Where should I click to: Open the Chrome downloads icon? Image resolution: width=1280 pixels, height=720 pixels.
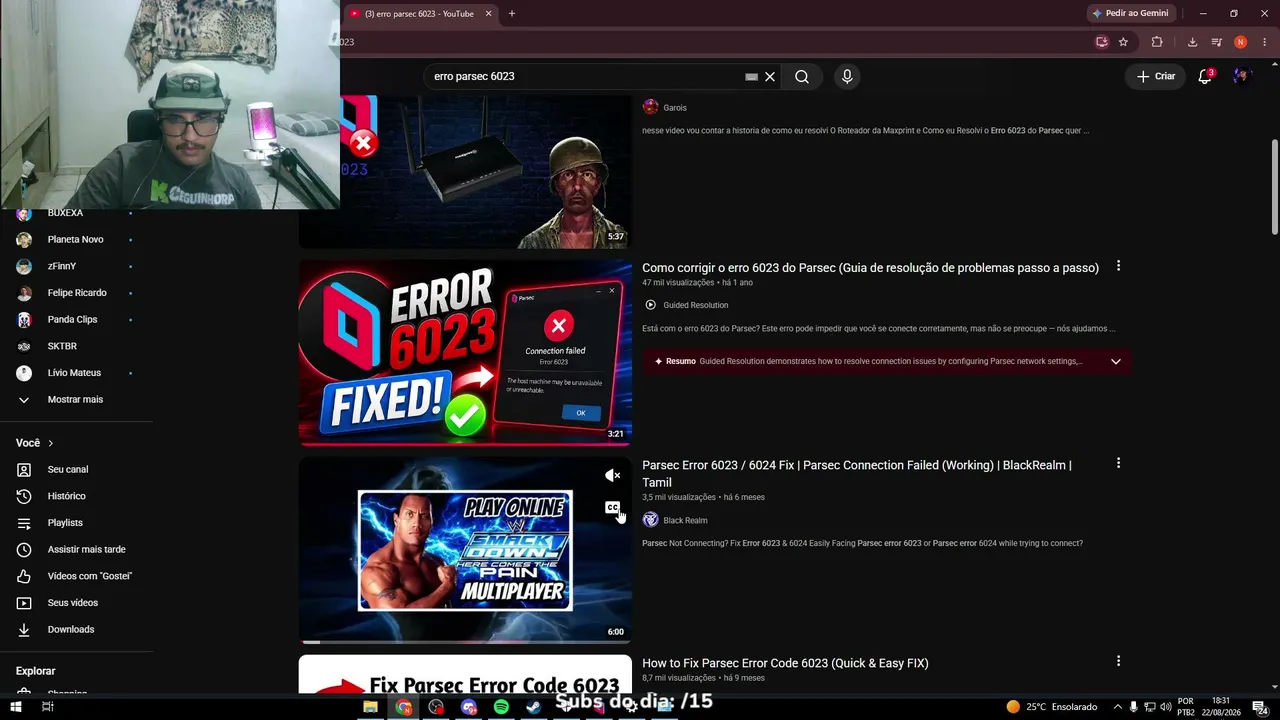(1192, 42)
